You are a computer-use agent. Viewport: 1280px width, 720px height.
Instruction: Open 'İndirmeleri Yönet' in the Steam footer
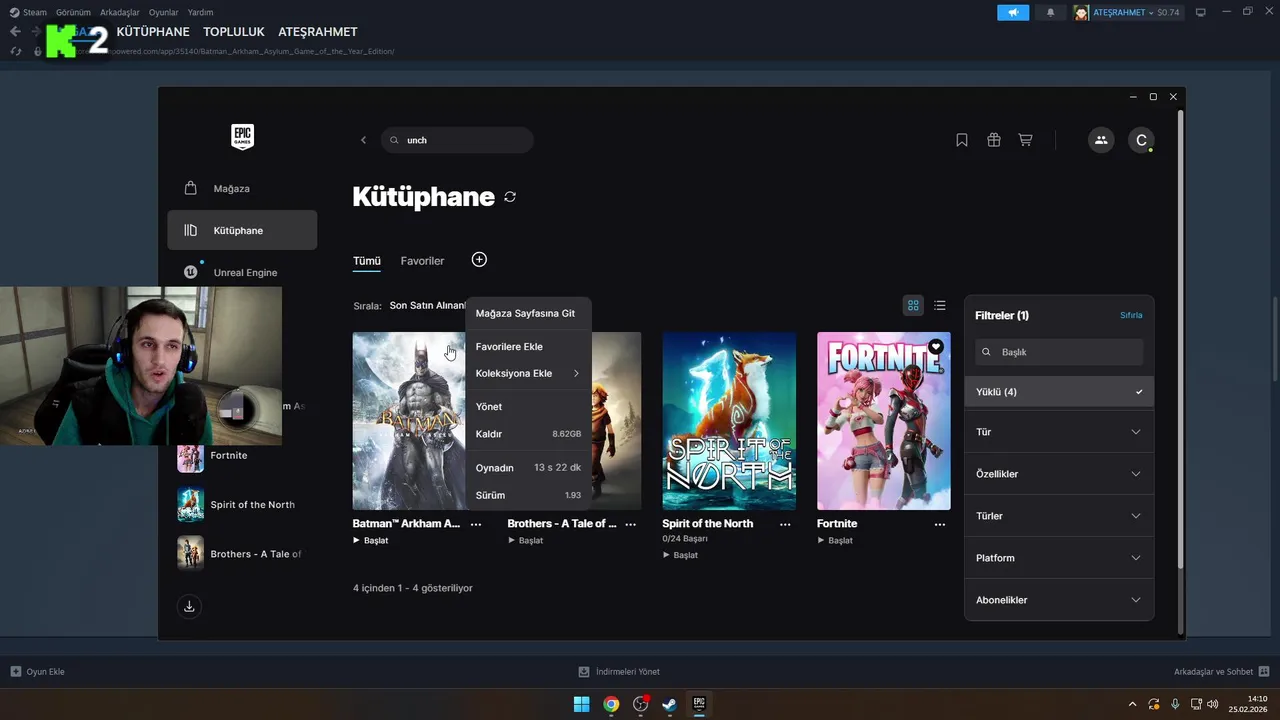(x=619, y=672)
